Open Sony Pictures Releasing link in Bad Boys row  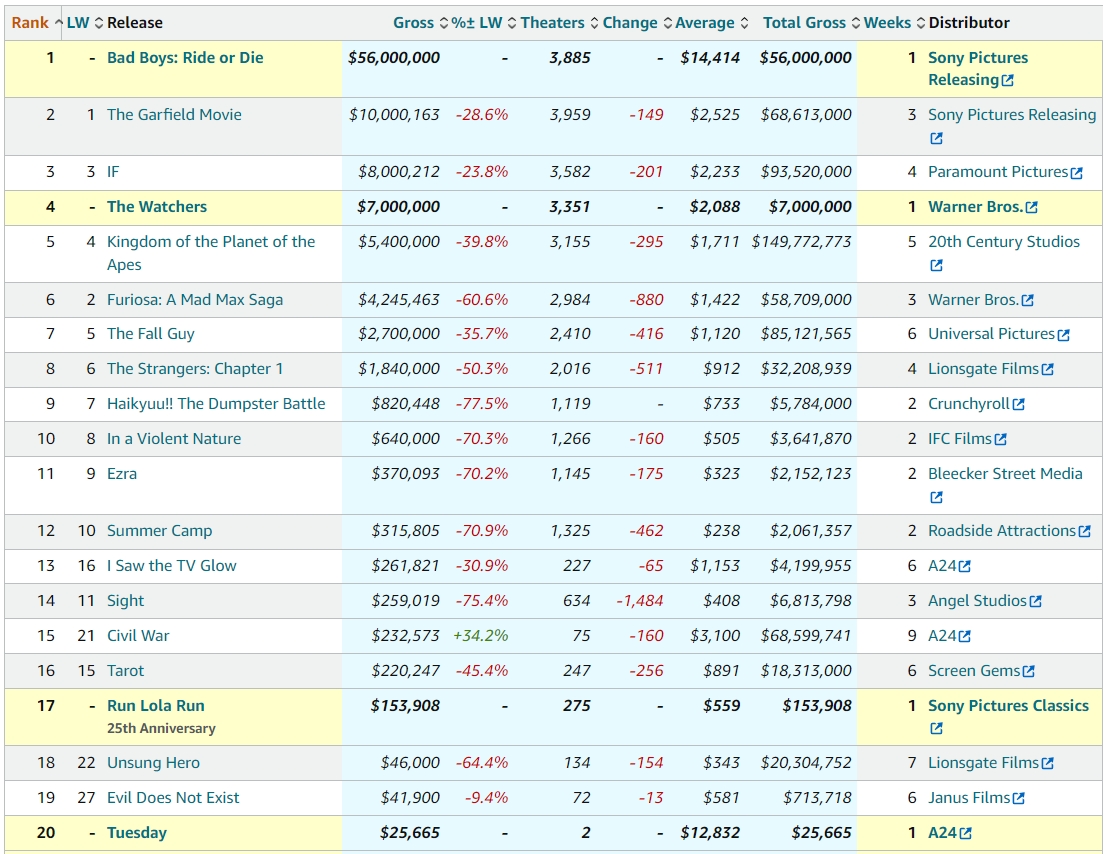click(978, 69)
